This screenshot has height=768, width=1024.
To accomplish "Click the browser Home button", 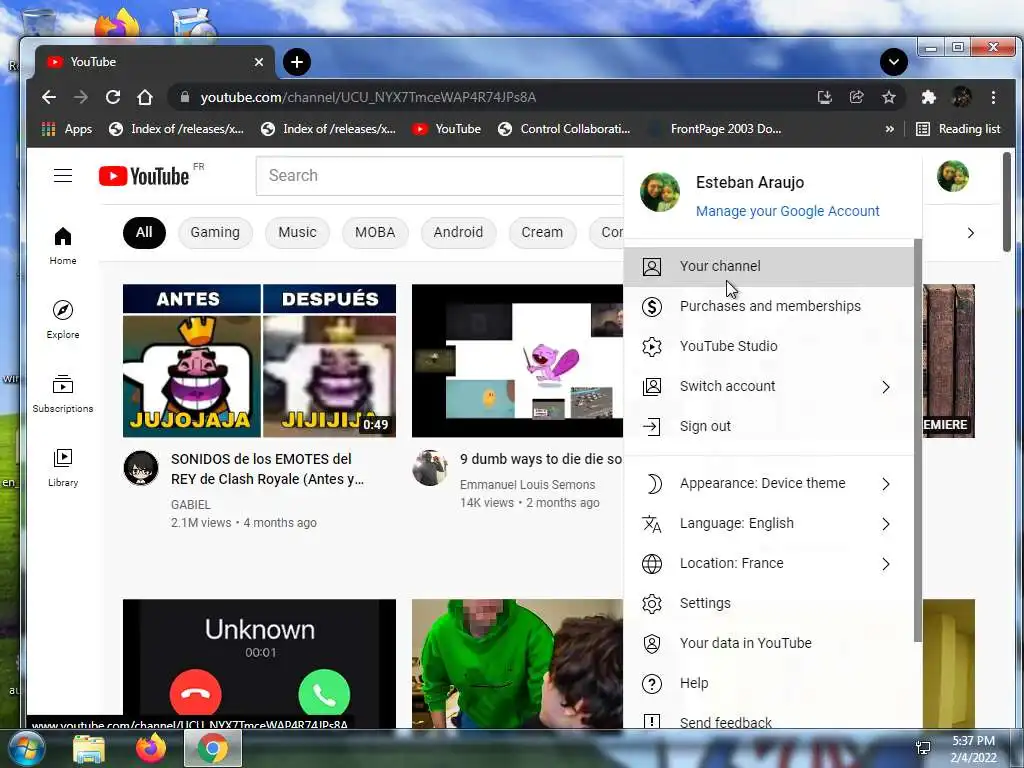I will click(145, 97).
